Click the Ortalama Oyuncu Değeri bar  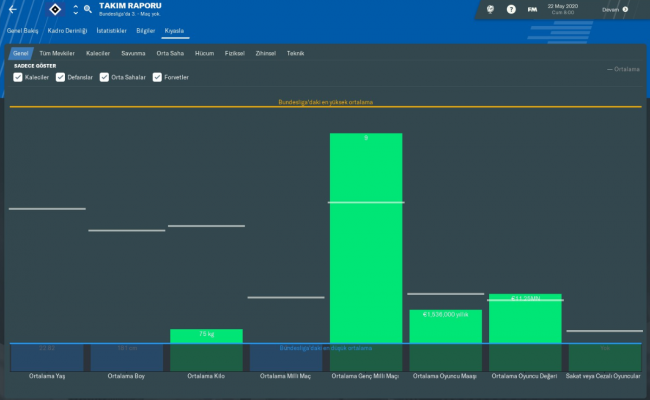pyautogui.click(x=525, y=320)
